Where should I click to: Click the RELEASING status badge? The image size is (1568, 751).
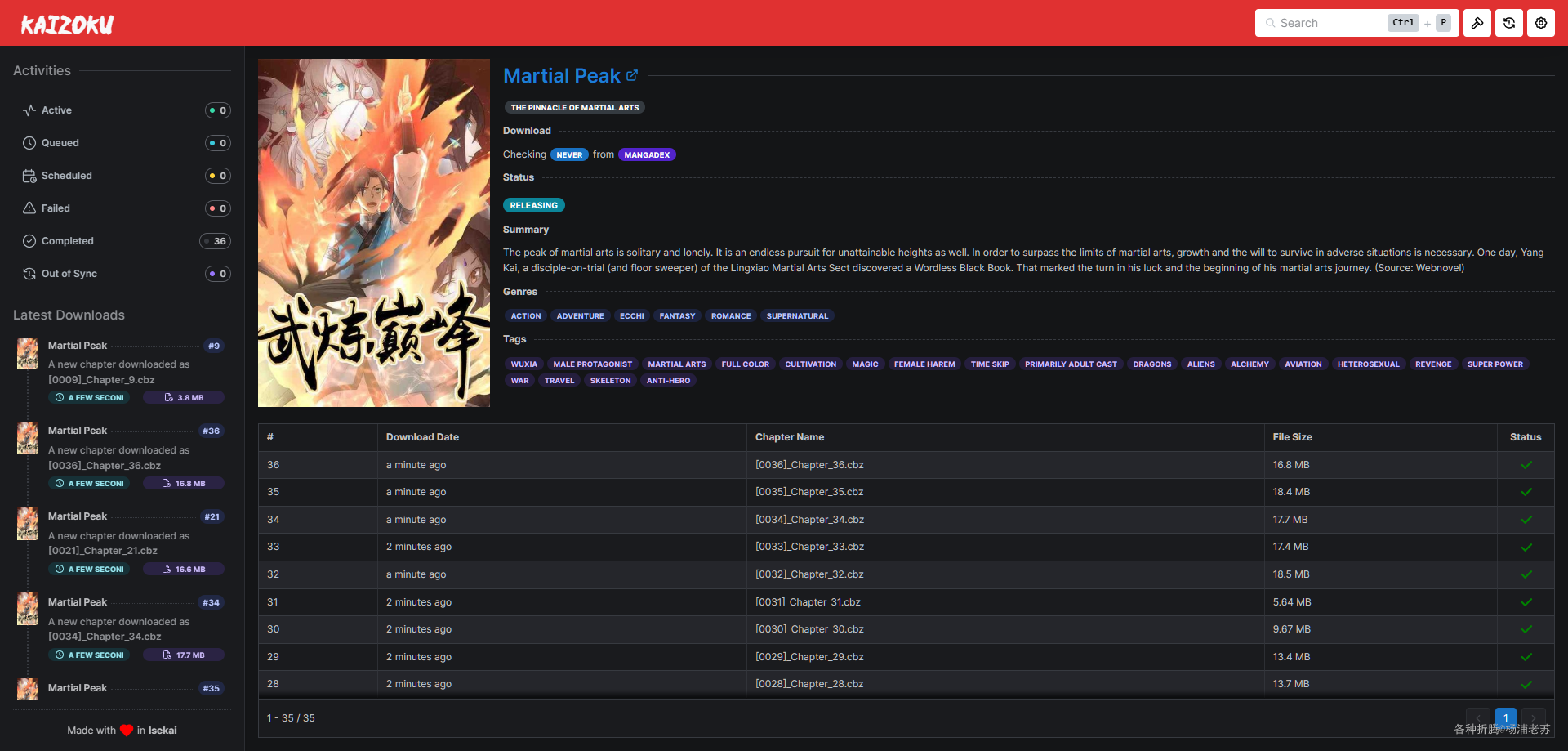click(533, 205)
